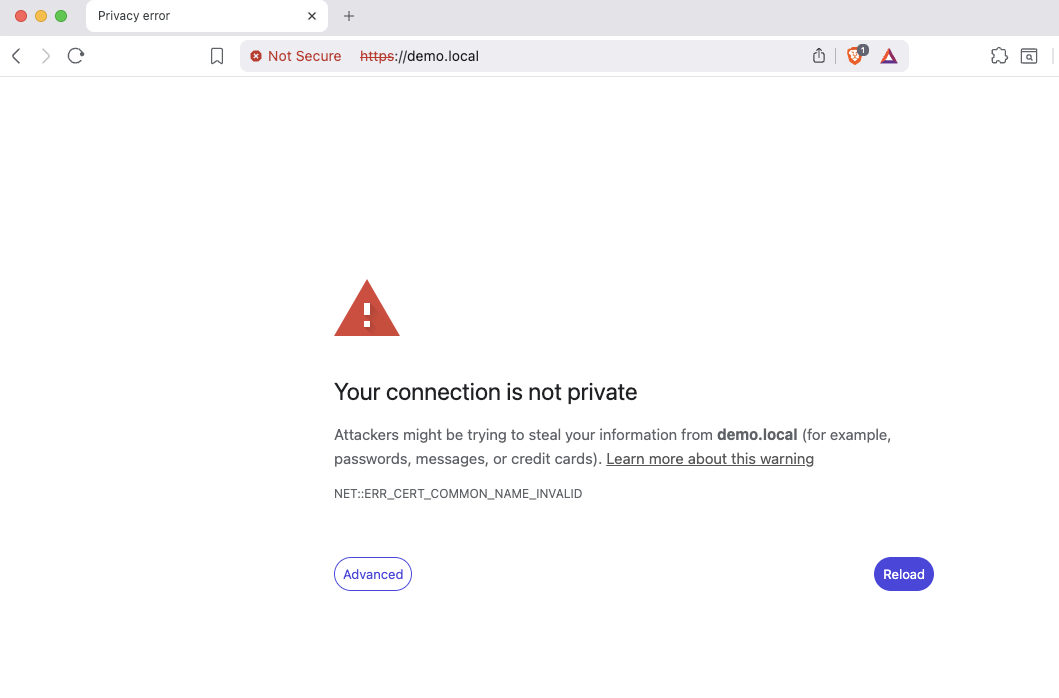Click the Shields notification badge
Screen dimensions: 1059x698
[x=863, y=48]
